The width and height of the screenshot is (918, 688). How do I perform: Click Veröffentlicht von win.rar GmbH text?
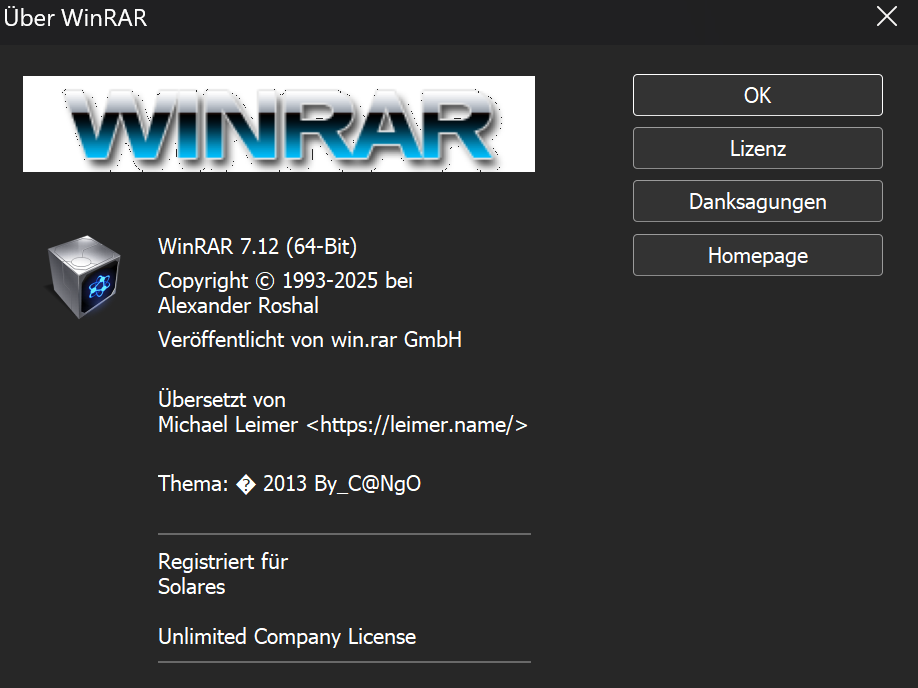pos(310,340)
